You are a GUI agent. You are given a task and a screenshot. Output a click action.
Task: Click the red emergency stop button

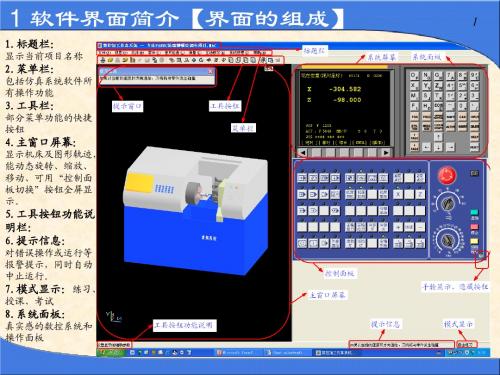(446, 175)
